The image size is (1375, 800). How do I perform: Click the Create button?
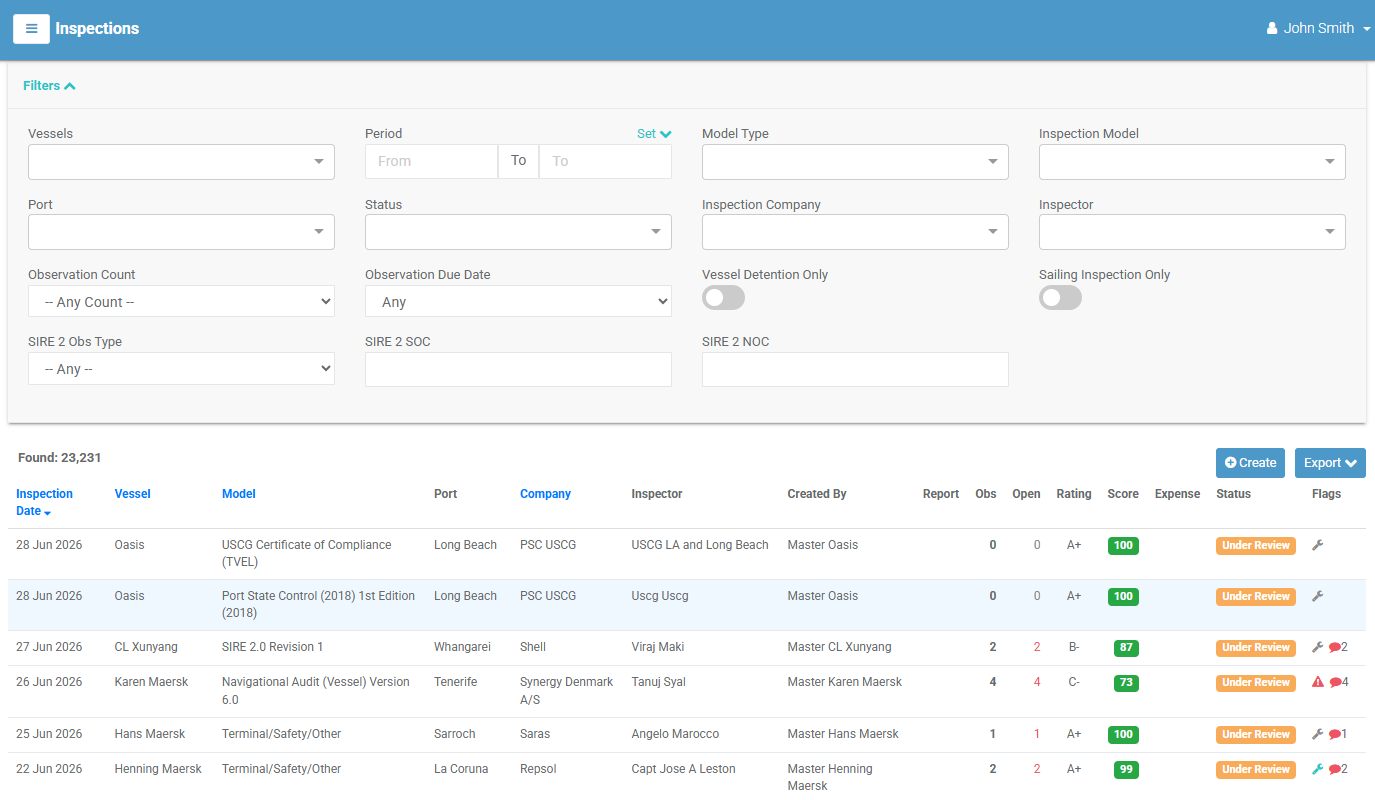click(x=1250, y=463)
